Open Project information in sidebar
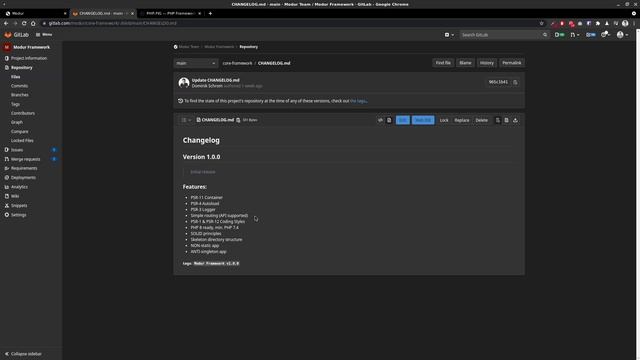Image resolution: width=640 pixels, height=360 pixels. [26, 58]
